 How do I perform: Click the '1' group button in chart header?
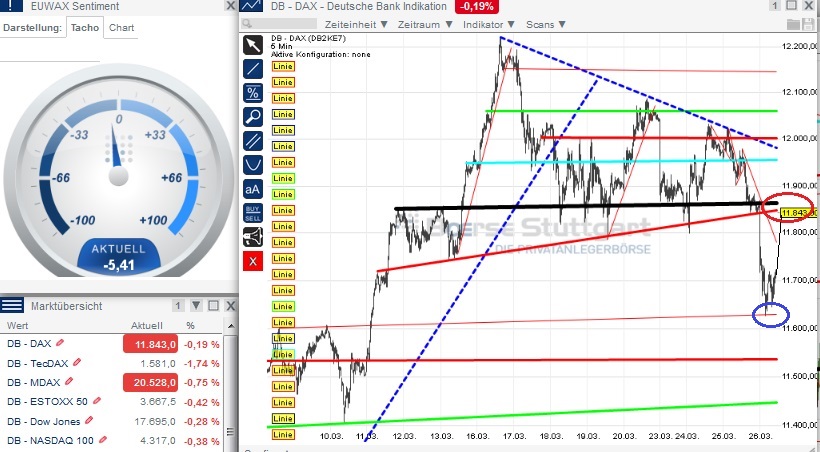click(775, 6)
